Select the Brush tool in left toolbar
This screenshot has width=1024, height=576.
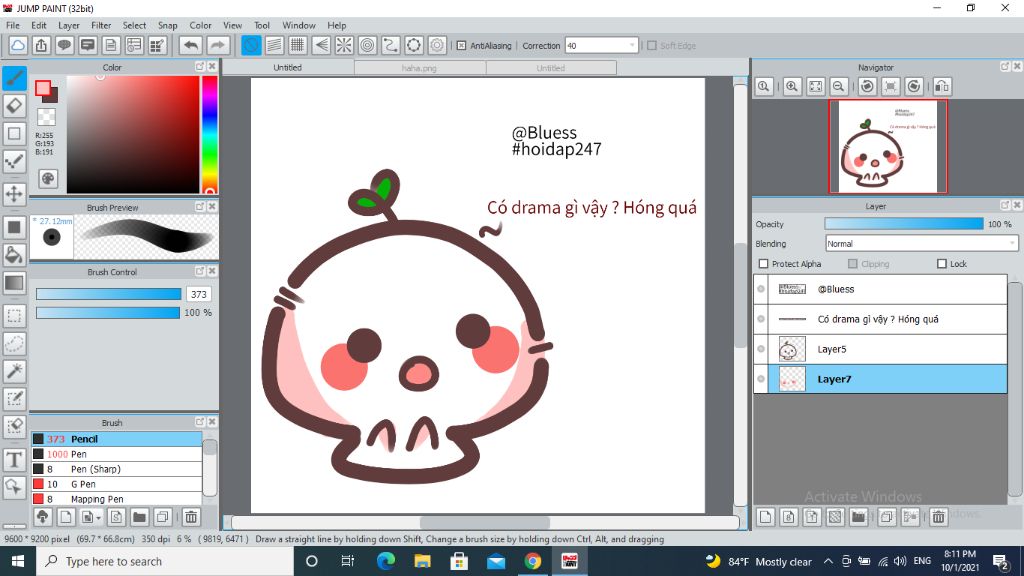[14, 78]
